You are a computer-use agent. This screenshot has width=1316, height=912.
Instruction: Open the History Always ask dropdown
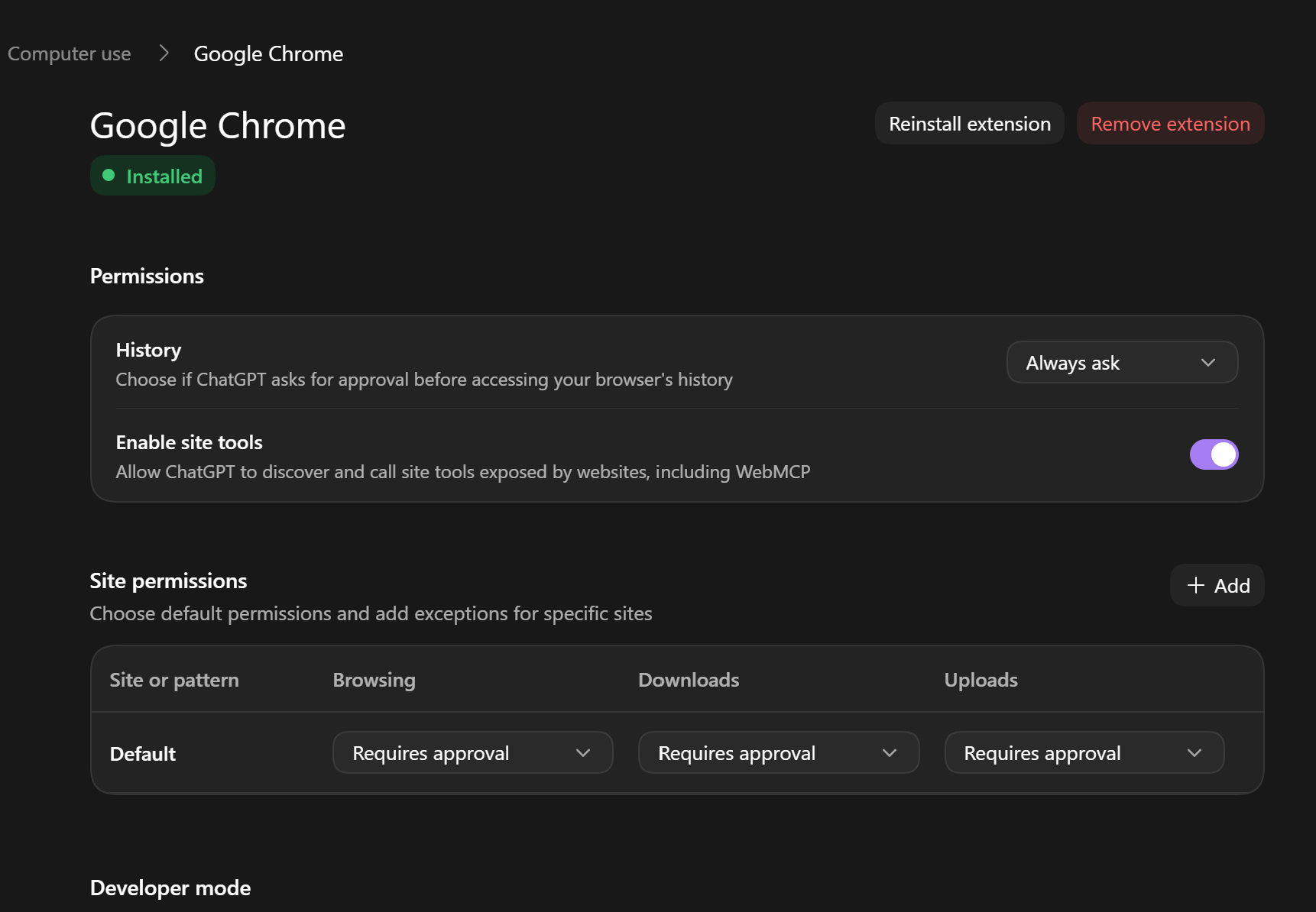click(1122, 363)
